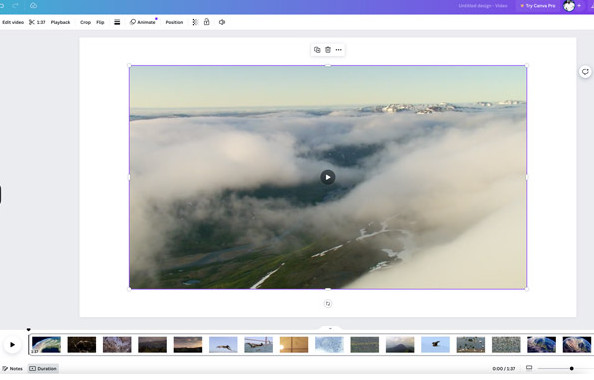The height and width of the screenshot is (380, 594).
Task: Open the Animate panel
Action: (x=143, y=22)
